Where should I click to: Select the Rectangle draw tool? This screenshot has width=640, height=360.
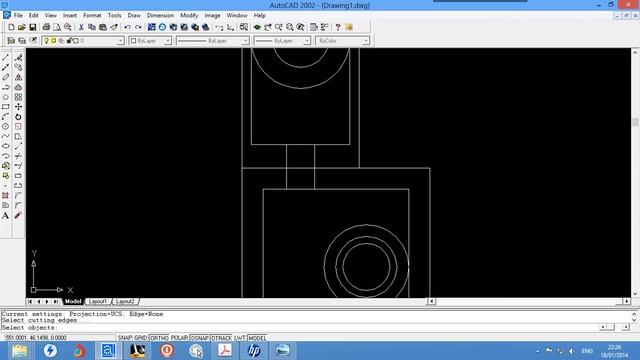pos(6,107)
